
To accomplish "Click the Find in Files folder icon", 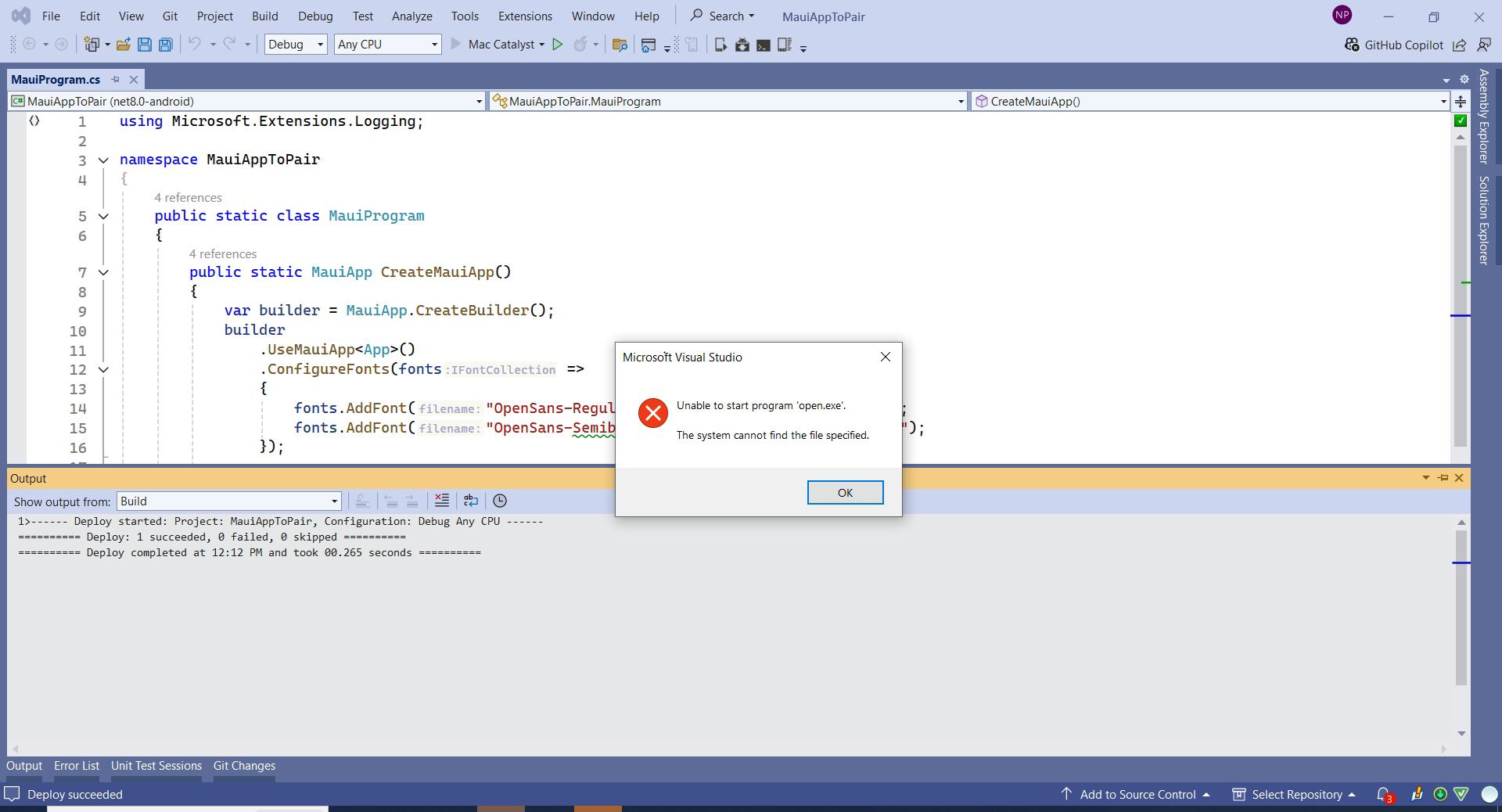I will [x=620, y=45].
